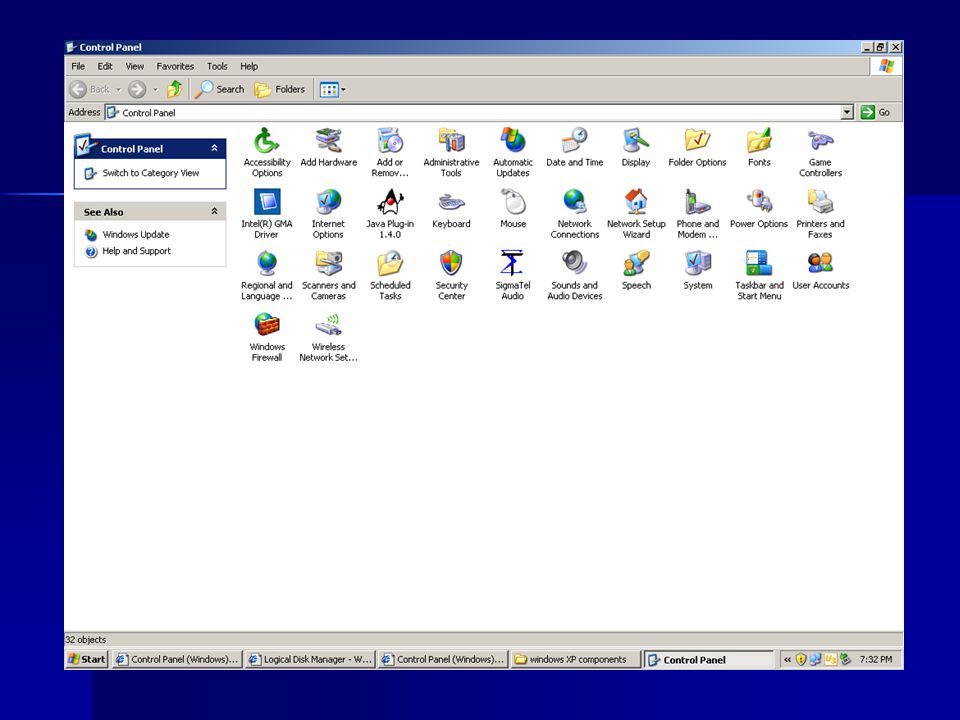Open Game Controllers applet

coord(820,152)
